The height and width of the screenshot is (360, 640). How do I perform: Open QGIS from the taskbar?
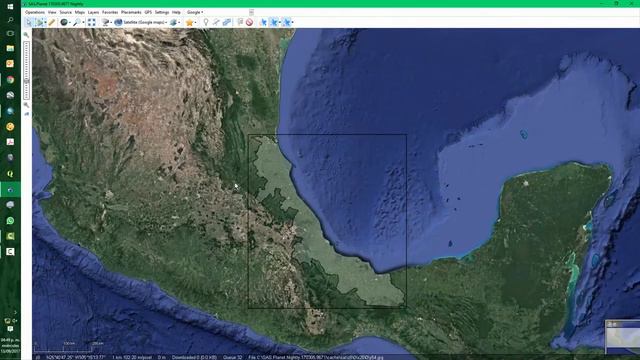click(x=10, y=173)
